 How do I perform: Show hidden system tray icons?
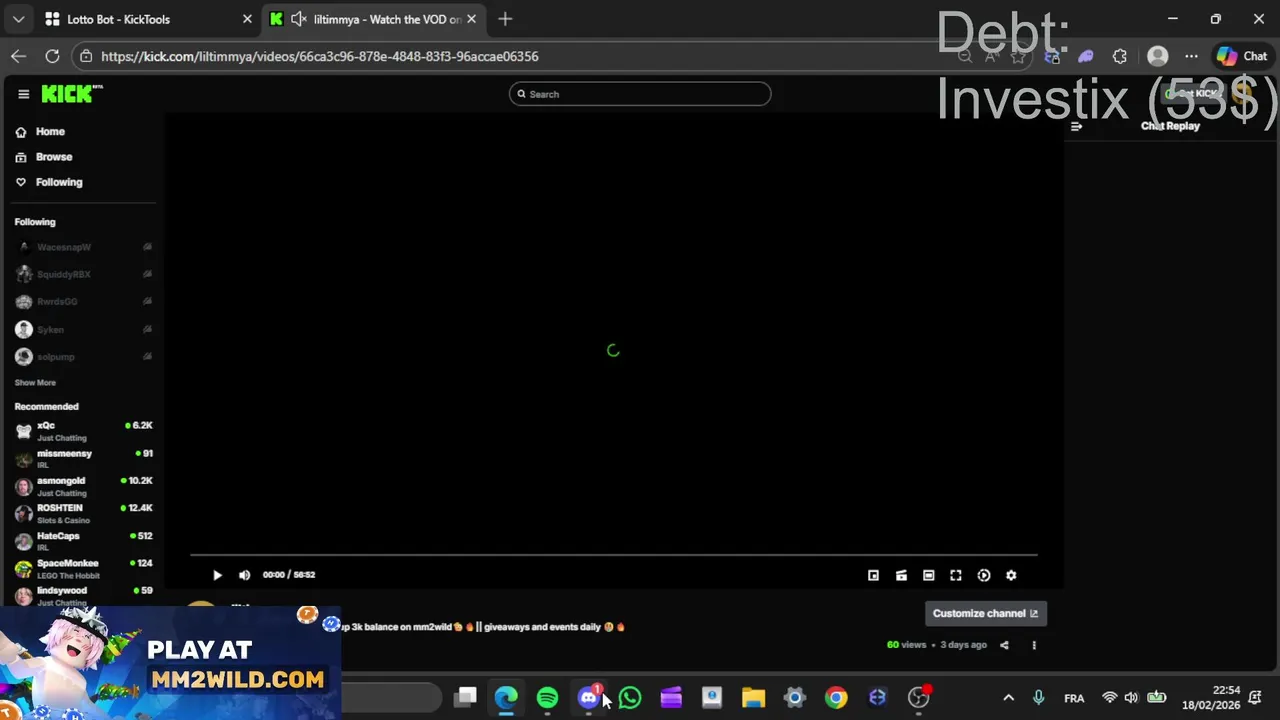[1008, 698]
